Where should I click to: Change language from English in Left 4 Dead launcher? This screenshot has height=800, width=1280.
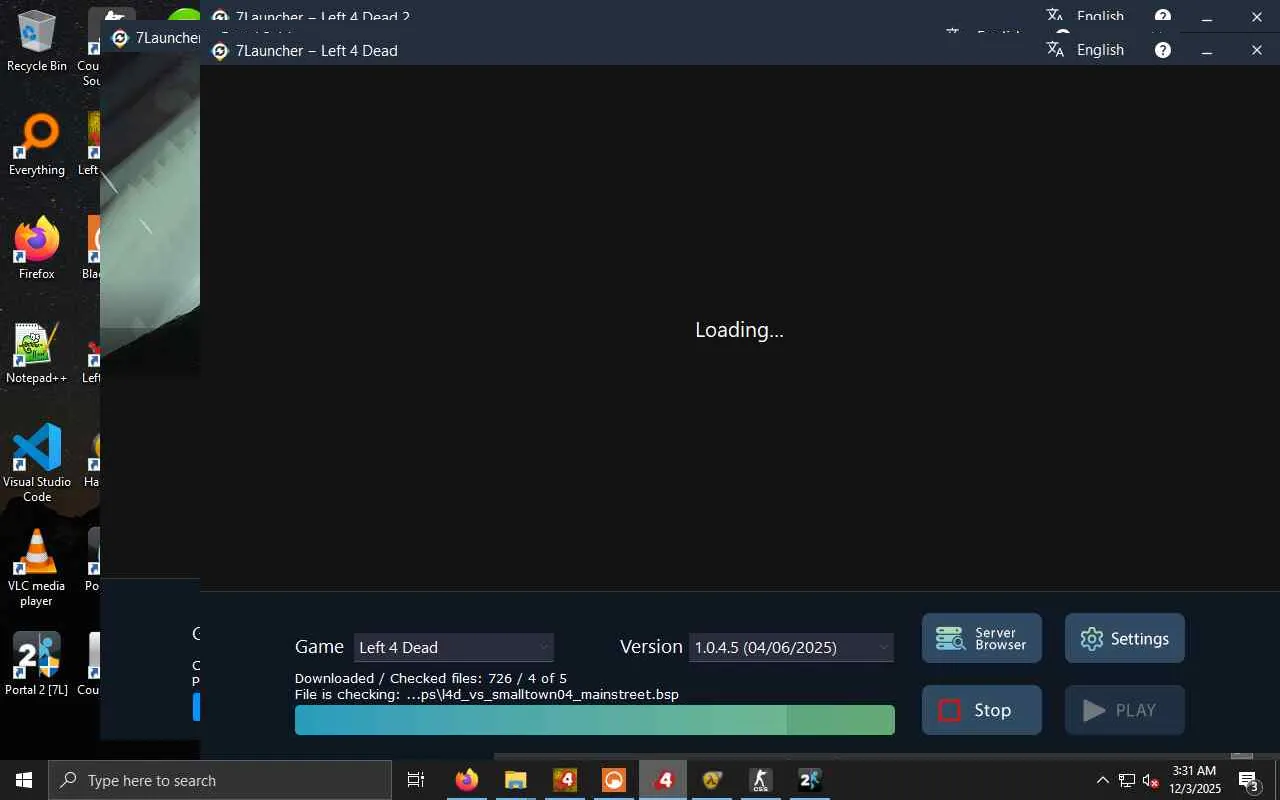point(1085,50)
